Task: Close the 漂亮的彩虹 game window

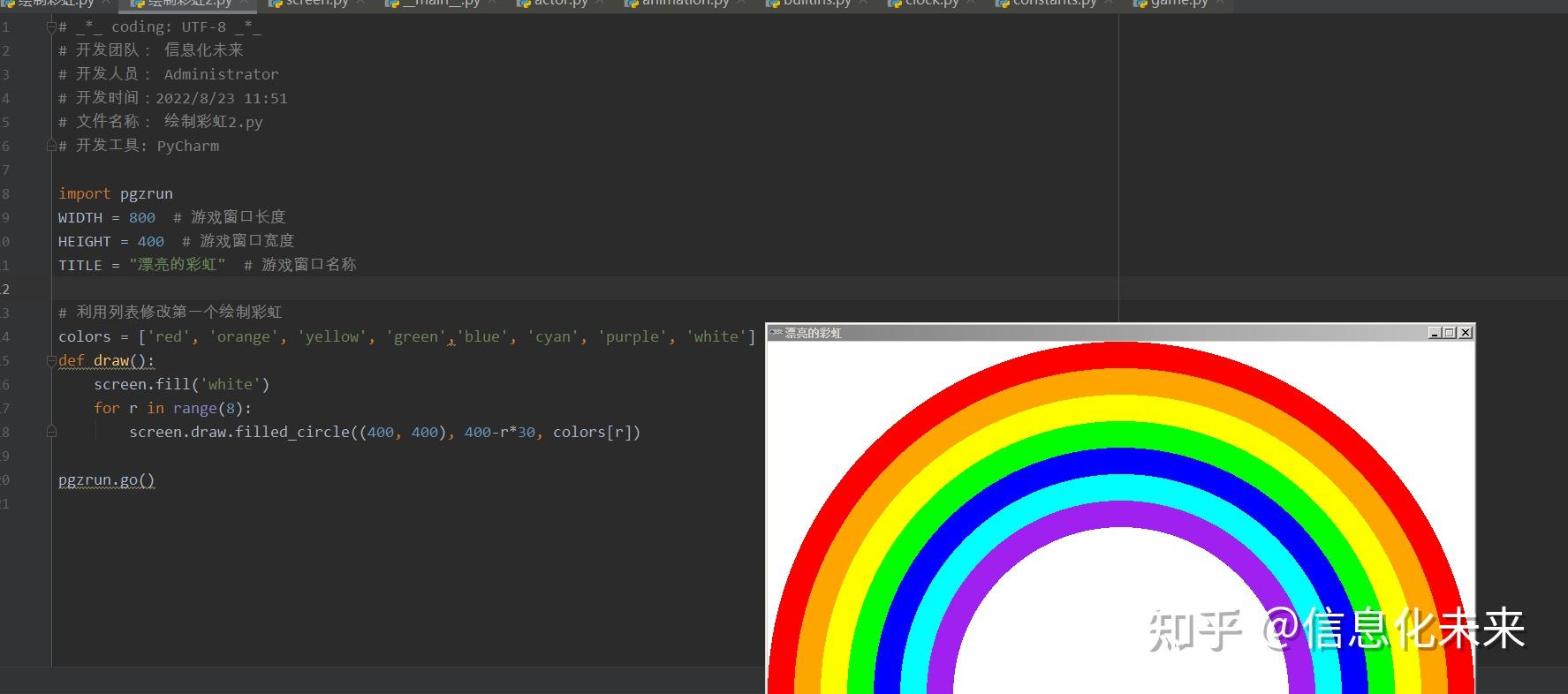Action: [x=1466, y=333]
